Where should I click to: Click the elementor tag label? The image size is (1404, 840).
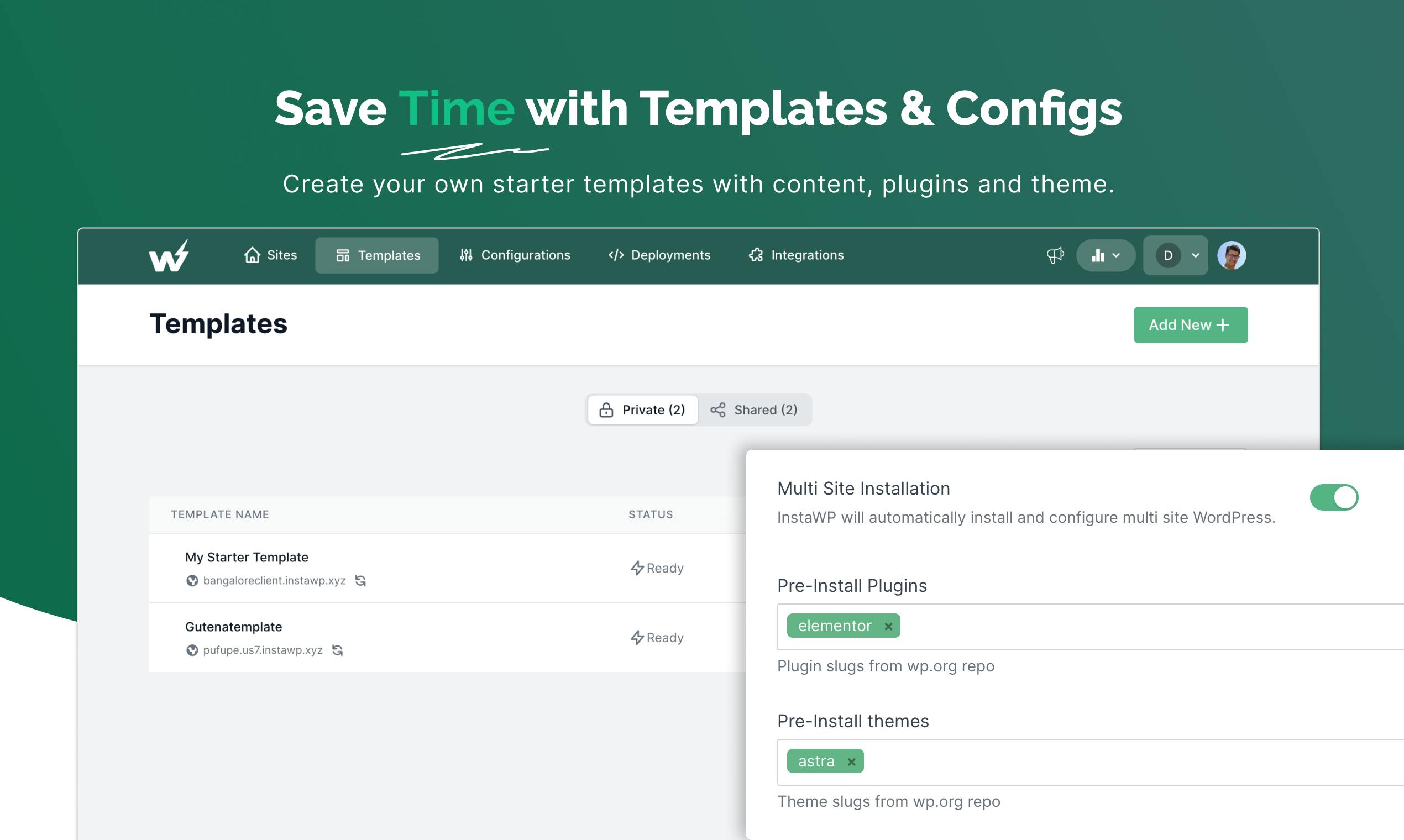coord(835,626)
